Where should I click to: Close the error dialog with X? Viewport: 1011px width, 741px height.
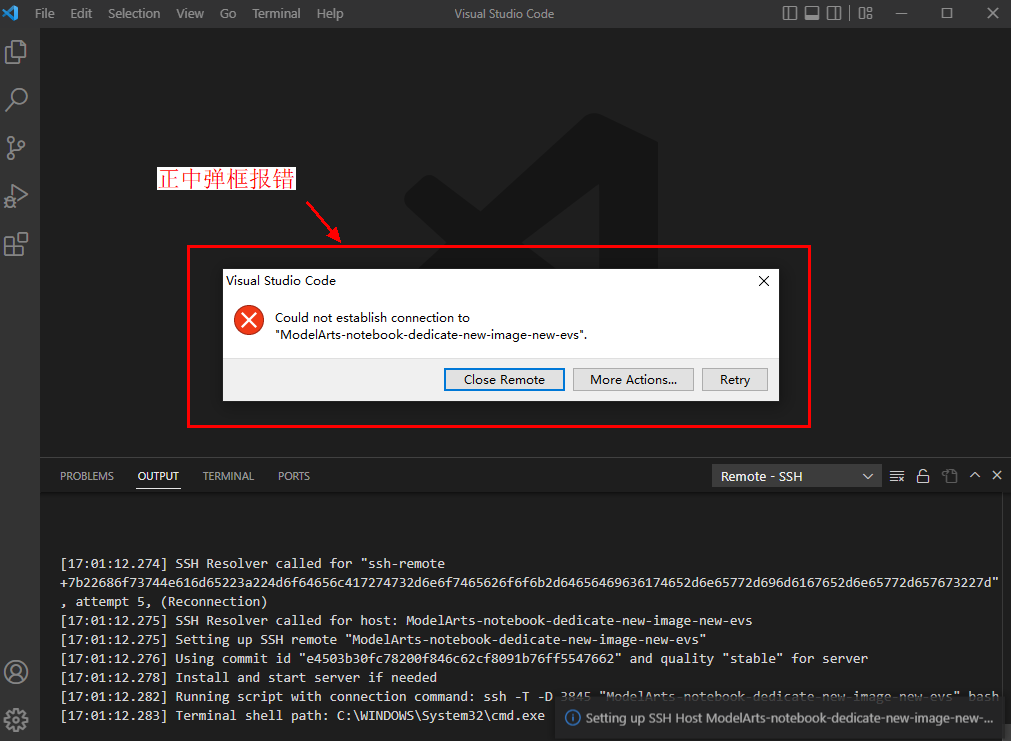pyautogui.click(x=764, y=281)
